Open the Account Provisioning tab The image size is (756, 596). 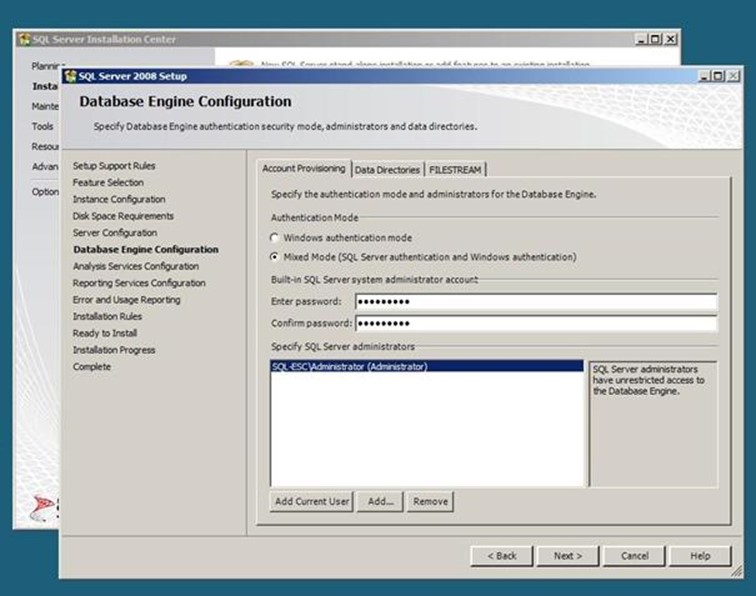(x=304, y=168)
